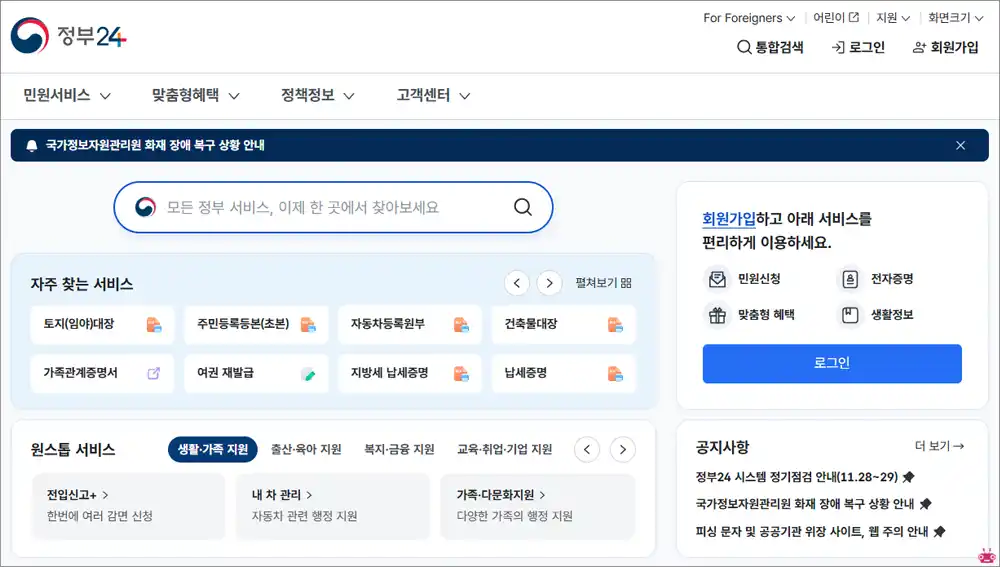Open 국가정보자원관리원 화재 장애 banner notice
Screen dimensions: 1000x567
point(155,145)
